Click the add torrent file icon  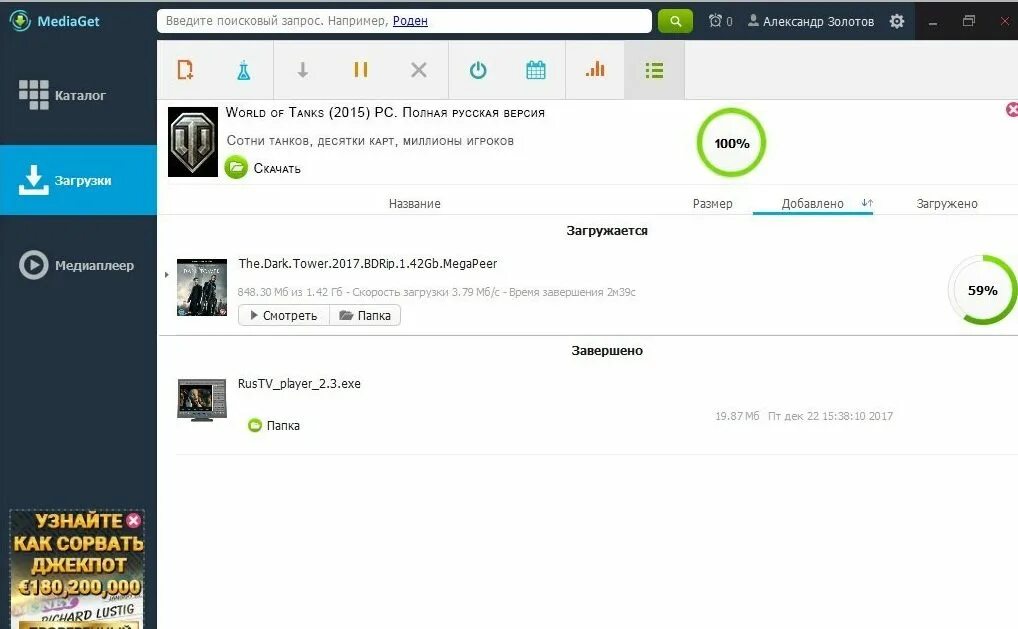[x=185, y=69]
